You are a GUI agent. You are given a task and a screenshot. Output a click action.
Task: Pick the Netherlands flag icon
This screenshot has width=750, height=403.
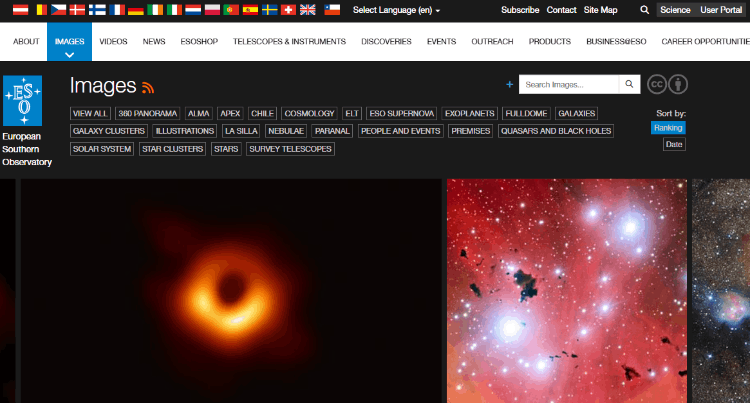click(193, 10)
